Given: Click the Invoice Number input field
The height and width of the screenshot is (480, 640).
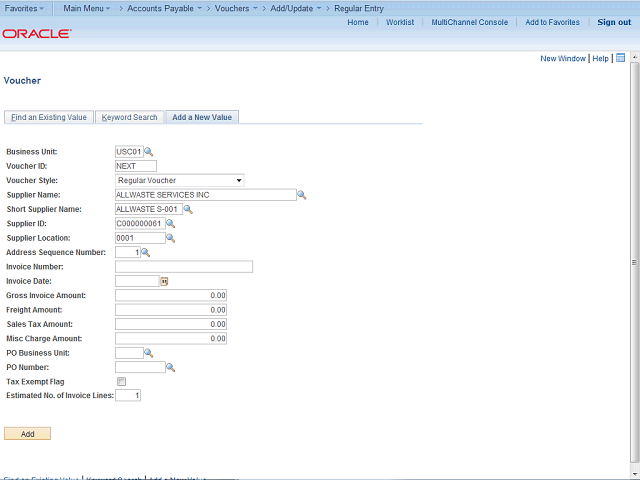Looking at the screenshot, I should click(x=184, y=267).
